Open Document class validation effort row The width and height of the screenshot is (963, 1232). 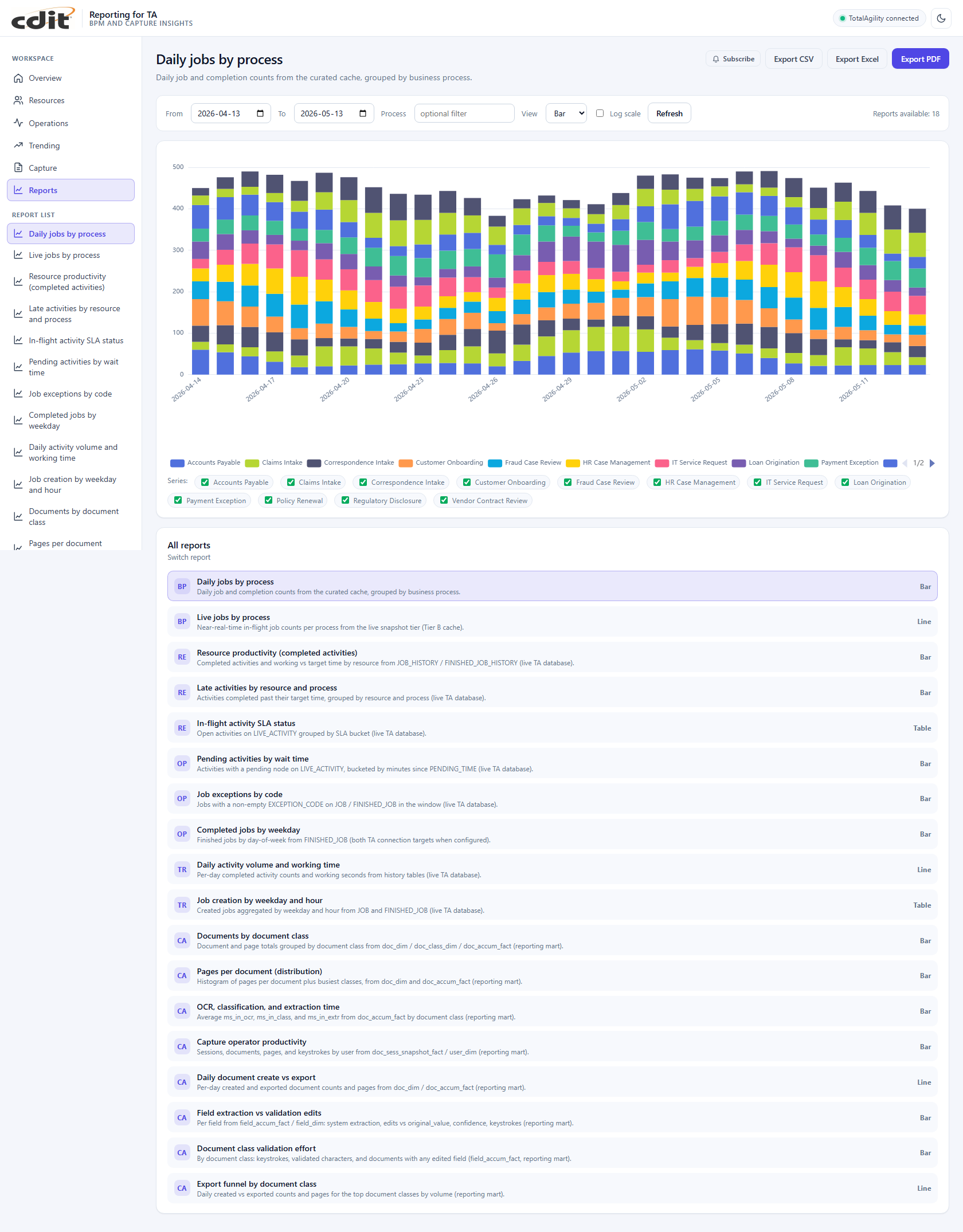pos(552,1153)
